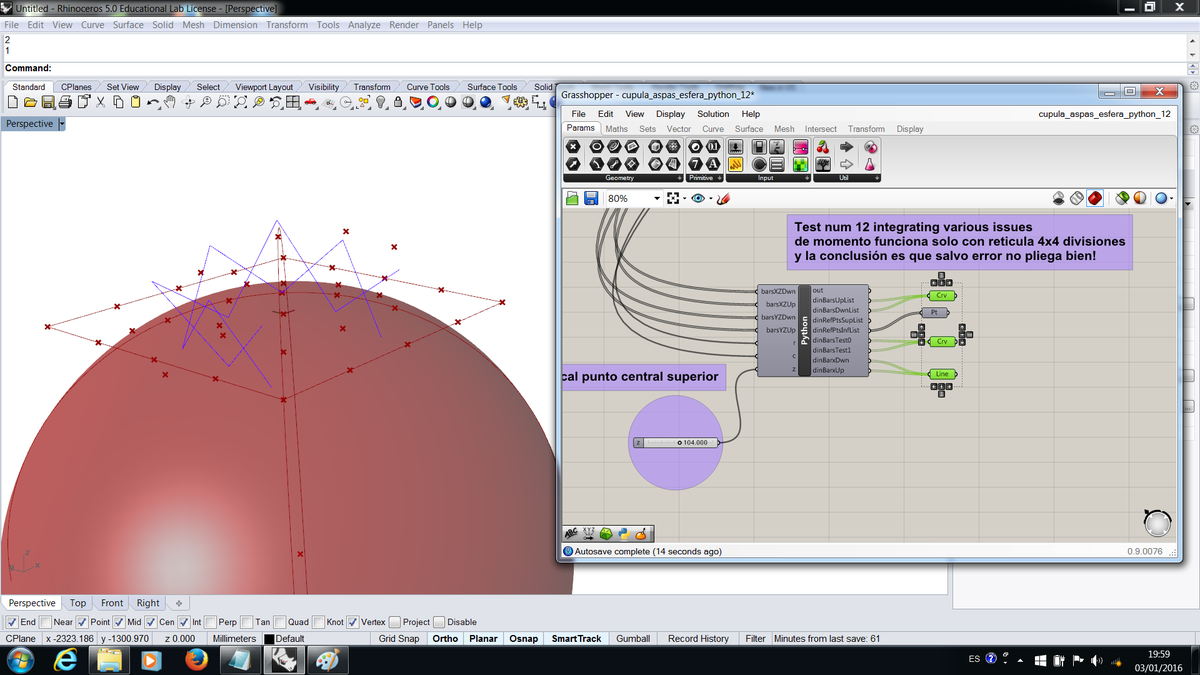Image resolution: width=1200 pixels, height=675 pixels.
Task: Click the yellow highlighted icon in Input panel
Action: [735, 164]
